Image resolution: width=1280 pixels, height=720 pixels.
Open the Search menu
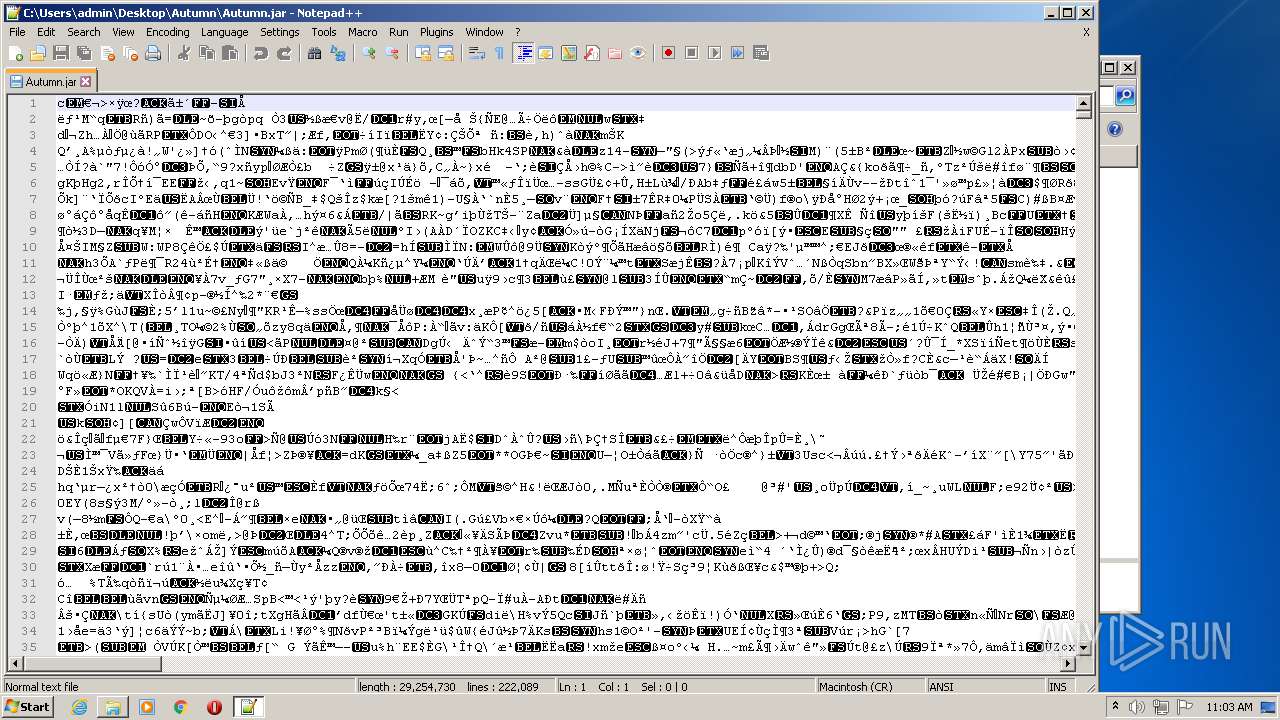point(83,32)
